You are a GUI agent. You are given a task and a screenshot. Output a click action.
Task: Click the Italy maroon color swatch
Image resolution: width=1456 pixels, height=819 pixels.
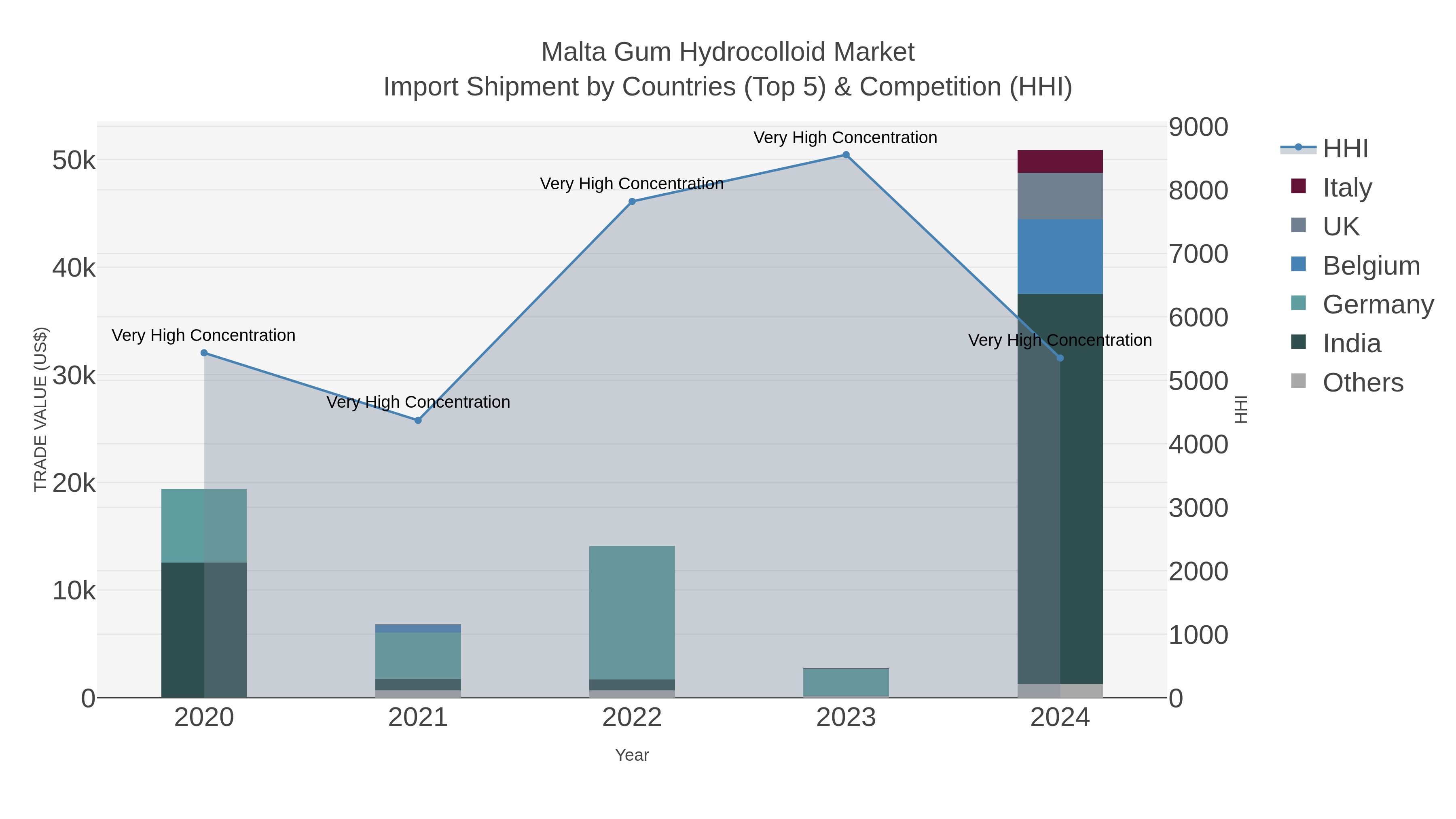1298,186
